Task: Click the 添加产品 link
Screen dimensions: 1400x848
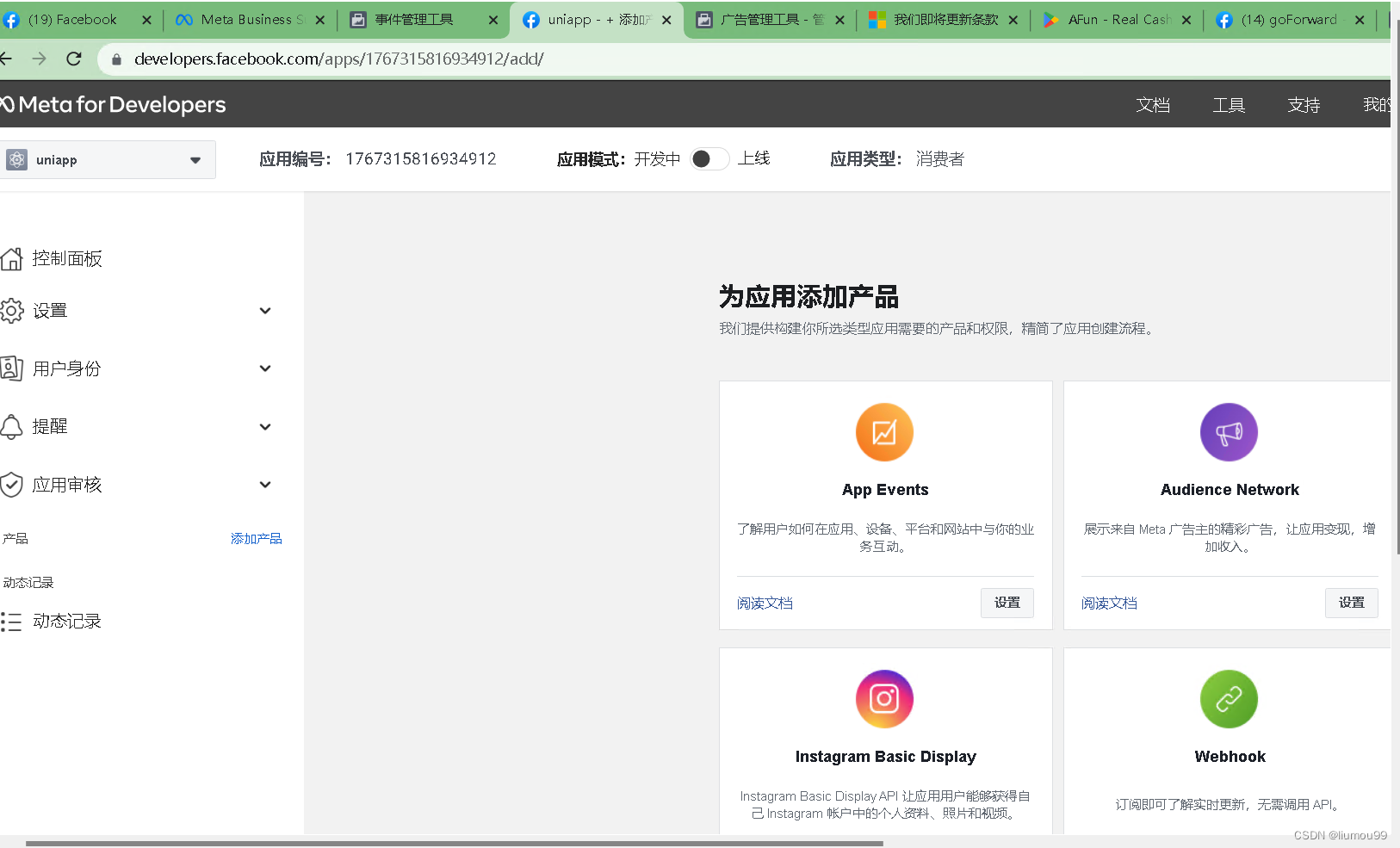Action: coord(256,537)
